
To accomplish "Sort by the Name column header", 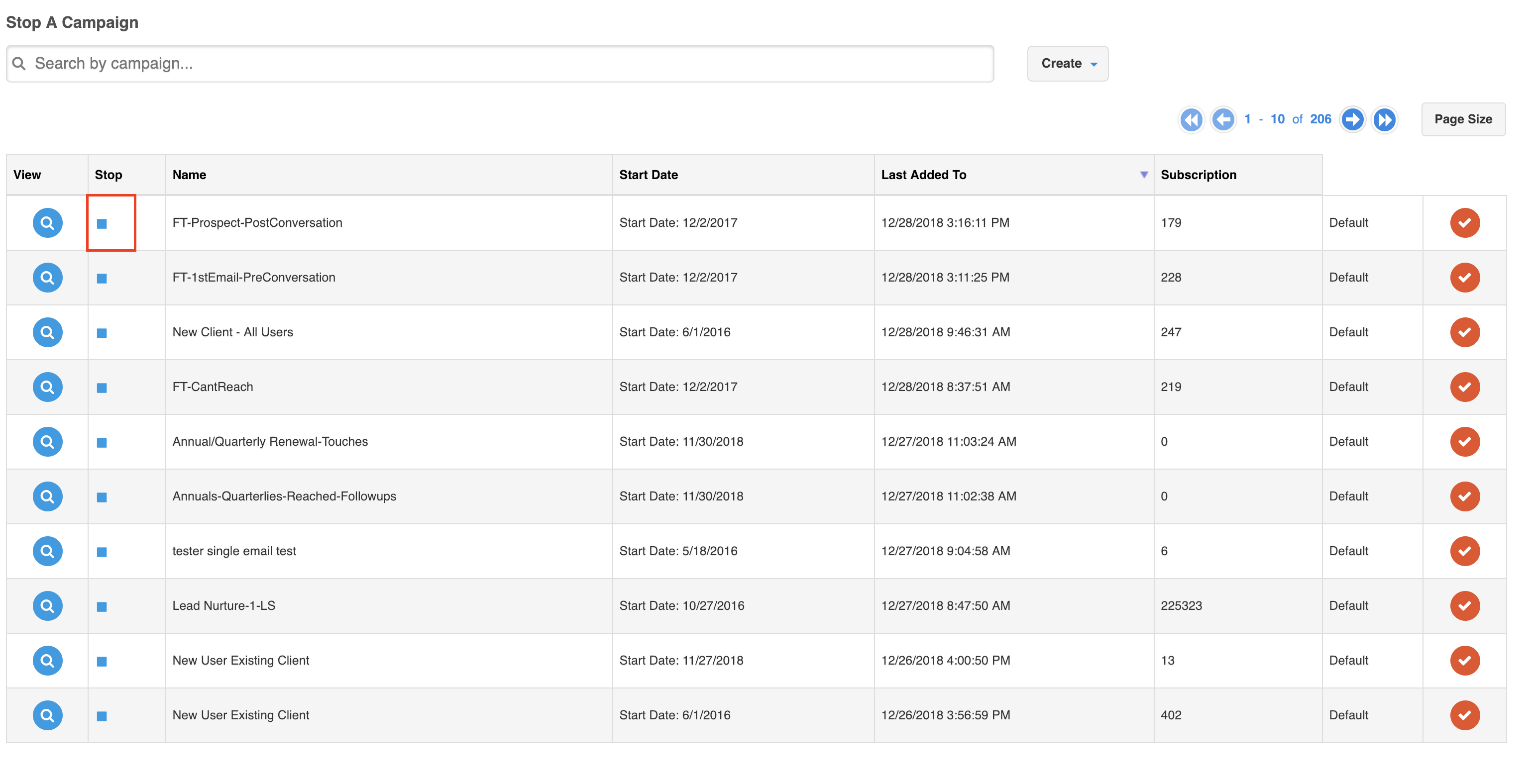I will click(189, 175).
